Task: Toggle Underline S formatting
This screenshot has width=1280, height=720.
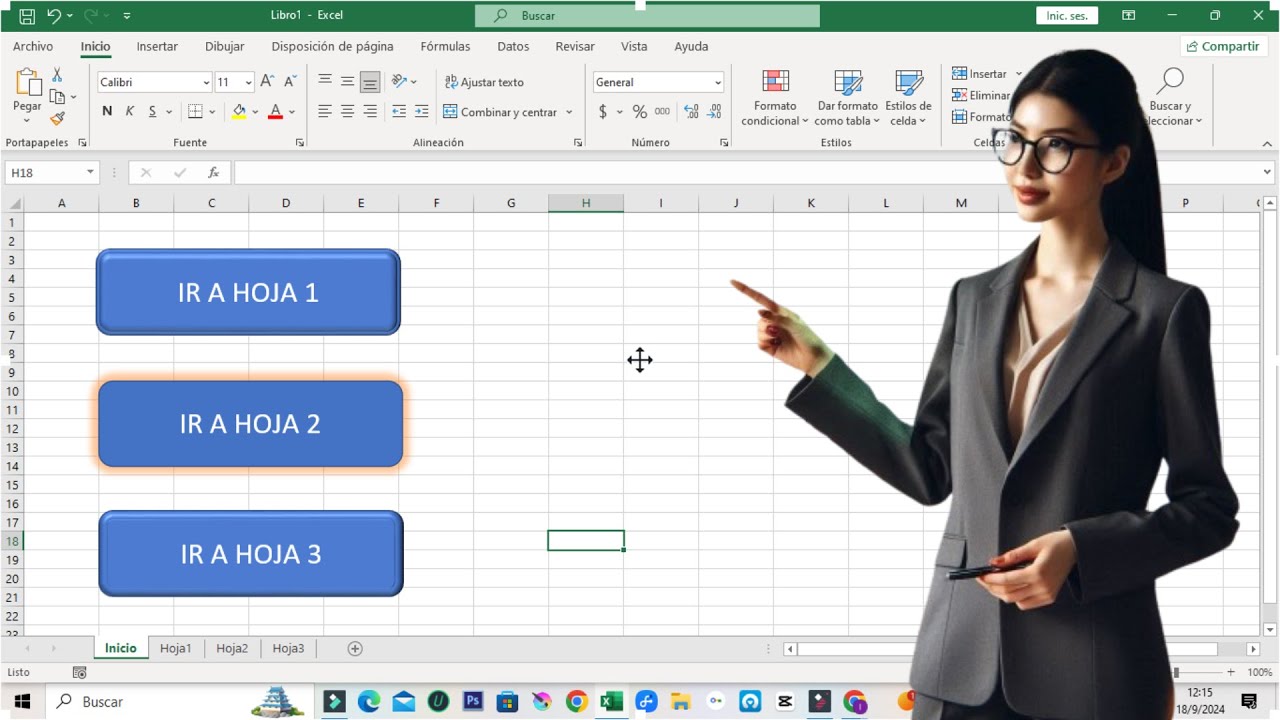Action: [x=152, y=112]
